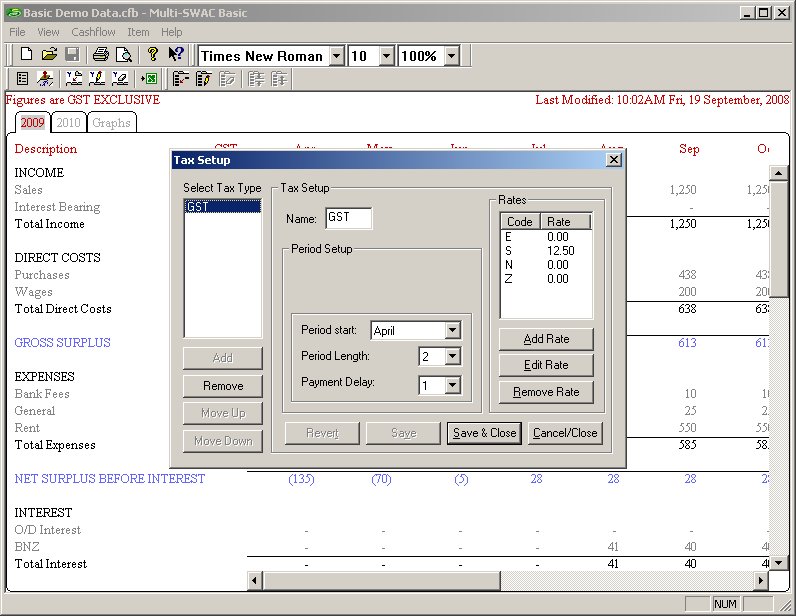Image resolution: width=796 pixels, height=616 pixels.
Task: Select rate code E row
Action: 546,237
